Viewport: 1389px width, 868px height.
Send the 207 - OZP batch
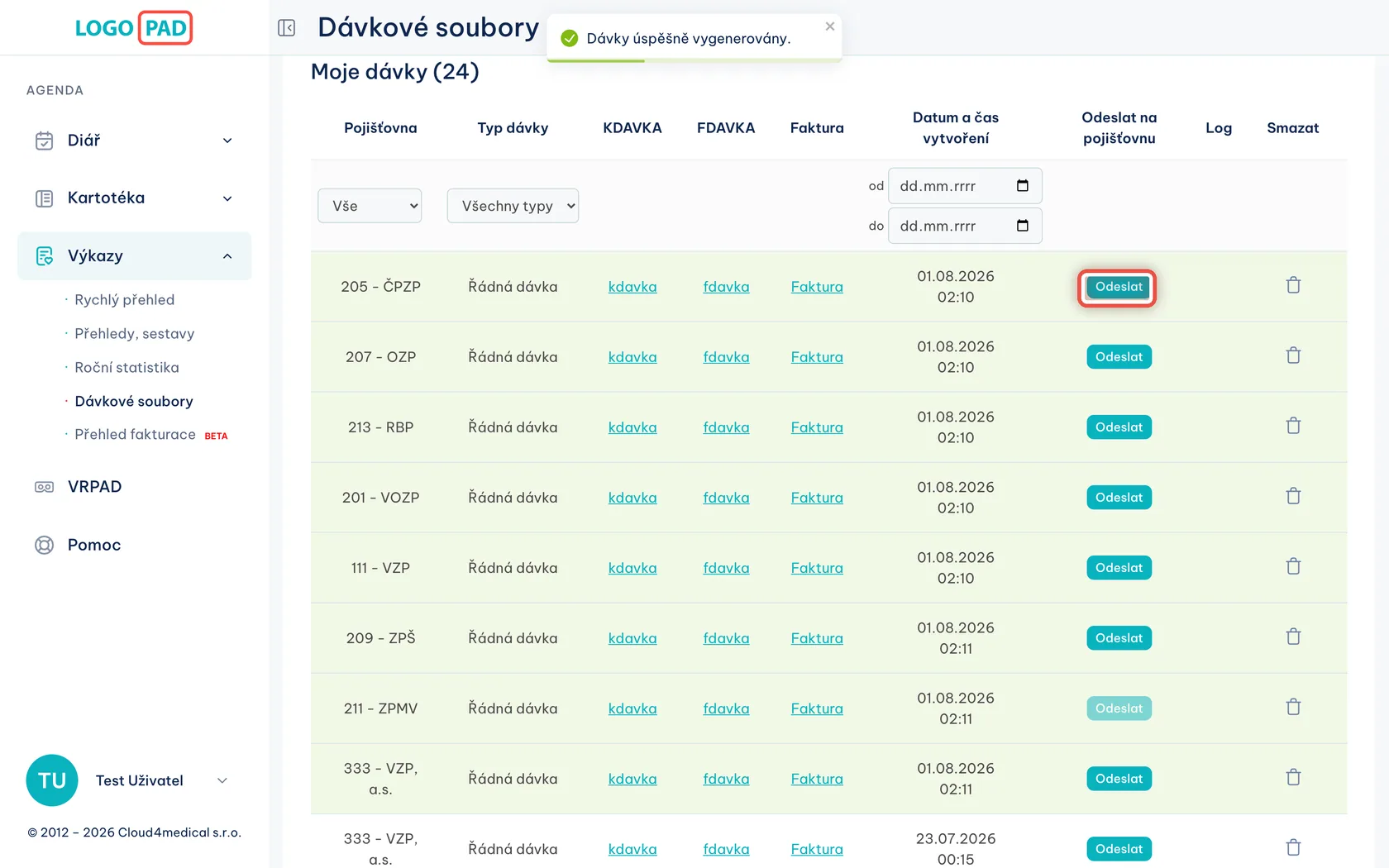click(1119, 357)
